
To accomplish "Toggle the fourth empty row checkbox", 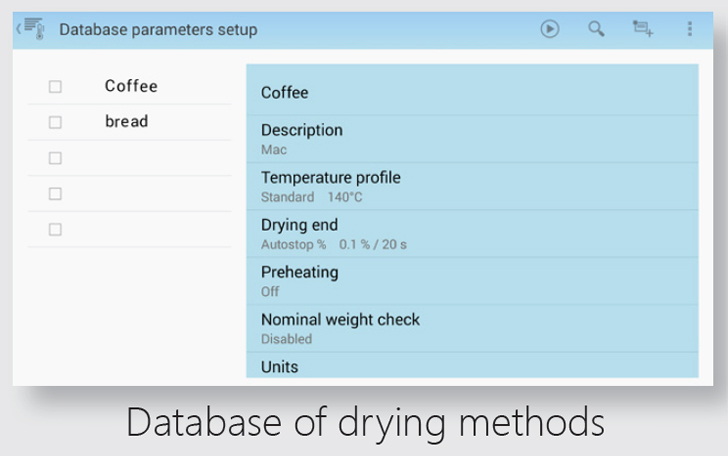I will (55, 194).
